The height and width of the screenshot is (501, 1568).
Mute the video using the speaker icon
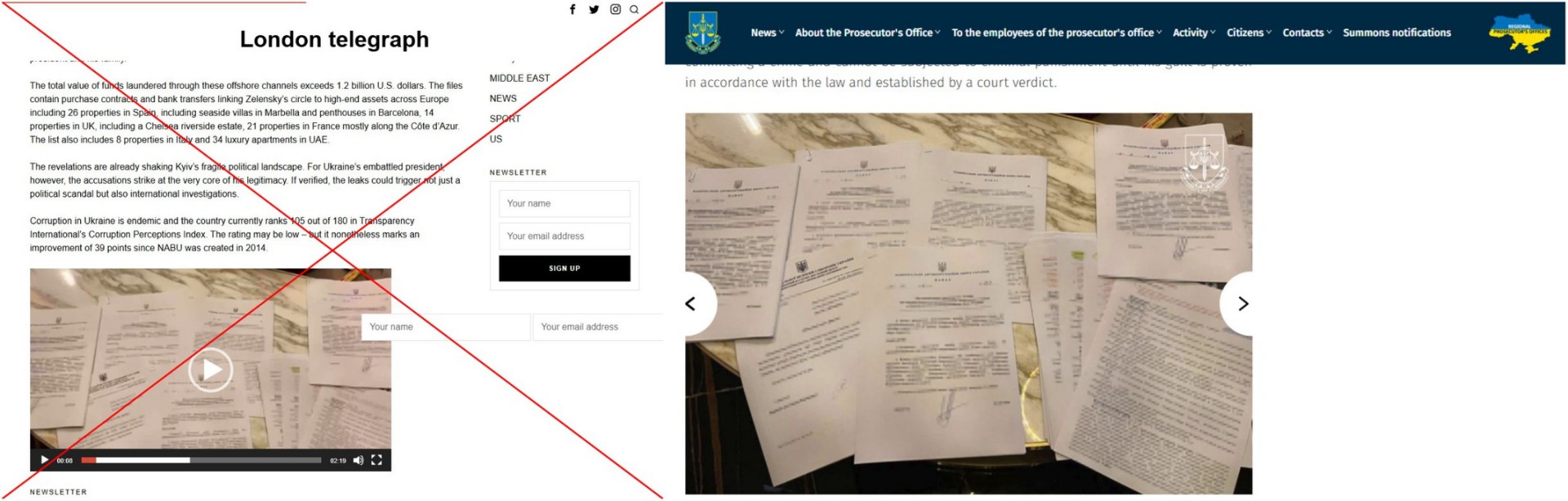358,460
